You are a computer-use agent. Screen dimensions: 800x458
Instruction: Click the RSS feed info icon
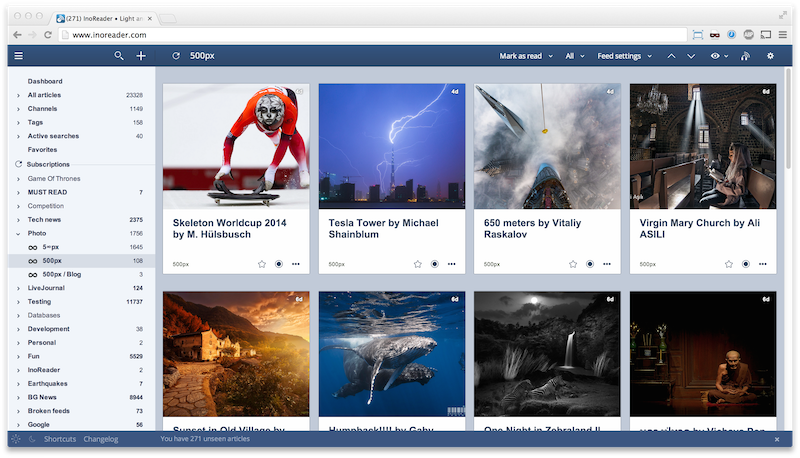(745, 56)
